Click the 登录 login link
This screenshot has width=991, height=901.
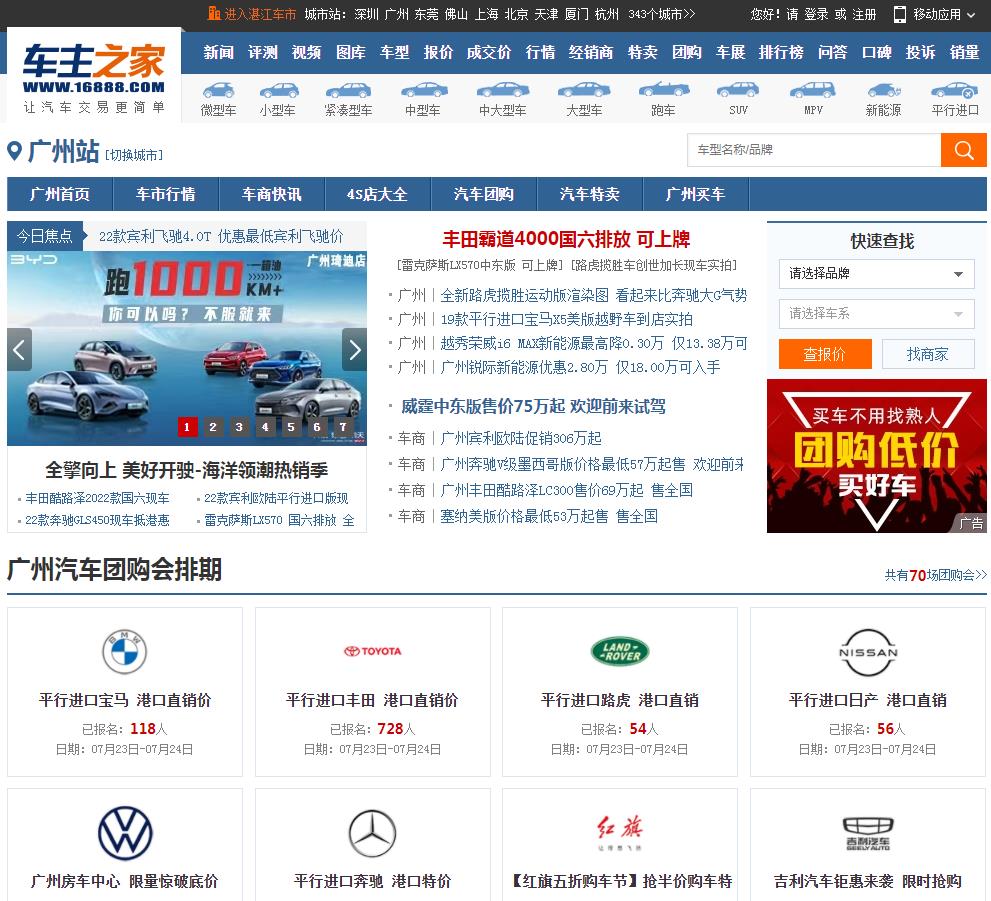pyautogui.click(x=816, y=14)
